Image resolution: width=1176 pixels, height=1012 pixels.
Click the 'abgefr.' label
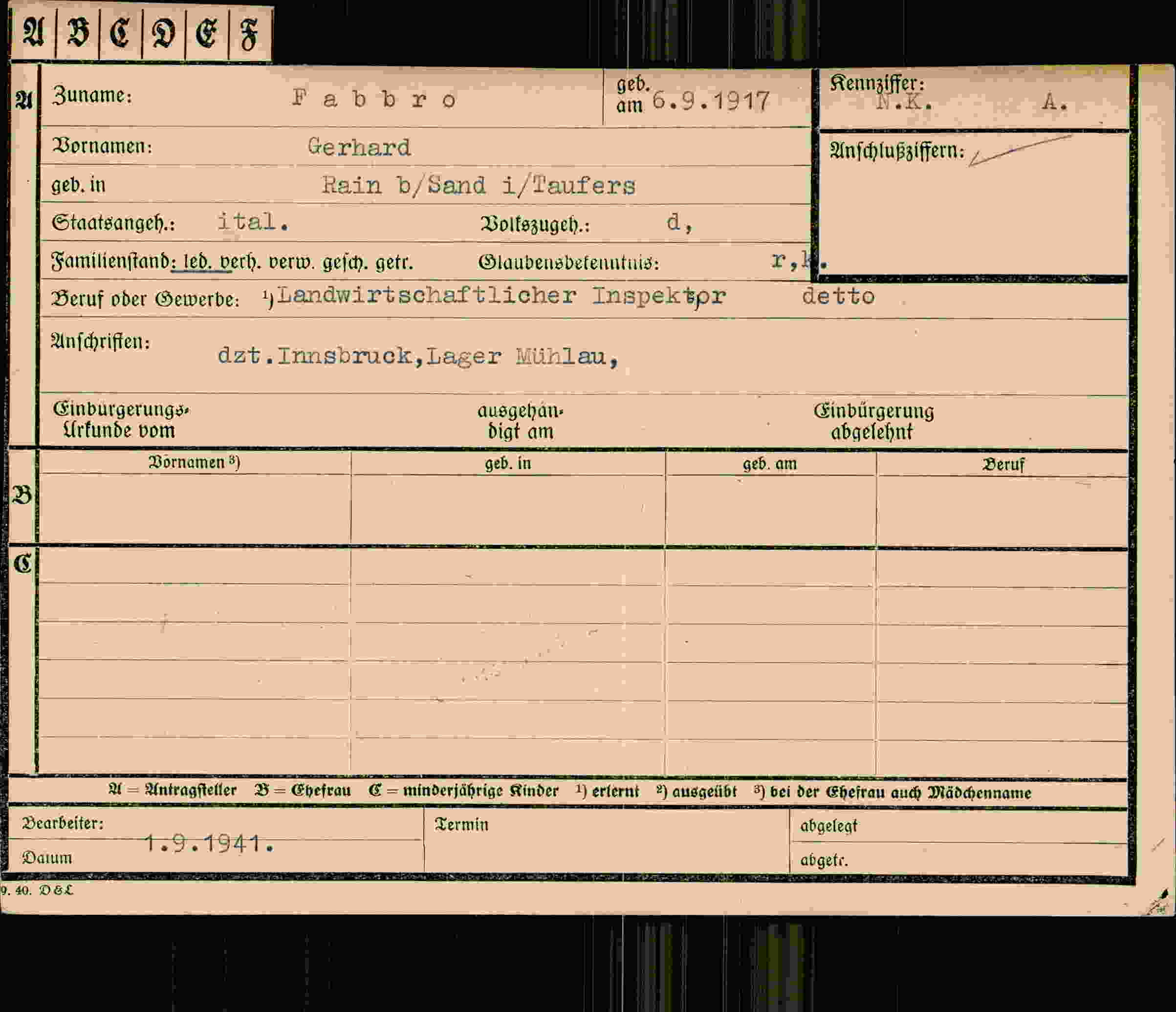(824, 861)
